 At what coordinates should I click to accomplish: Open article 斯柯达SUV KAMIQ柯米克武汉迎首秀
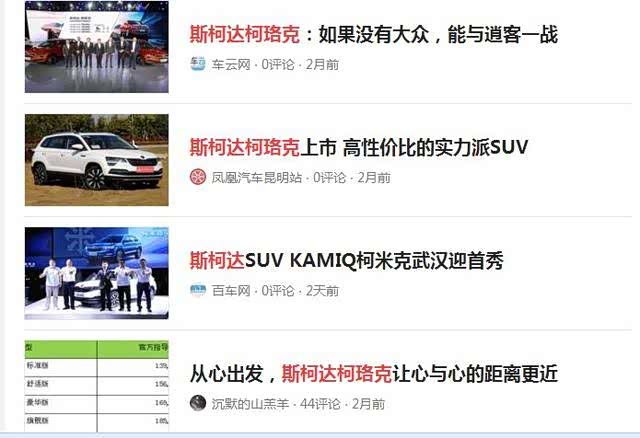[x=347, y=260]
